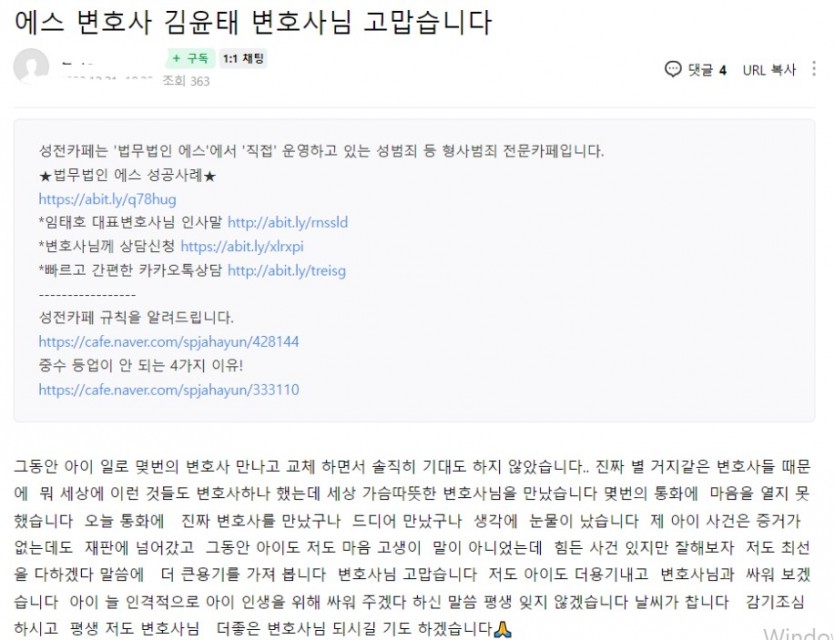Copy post link with URL 복사
Viewport: 835px width, 640px height.
tap(769, 70)
